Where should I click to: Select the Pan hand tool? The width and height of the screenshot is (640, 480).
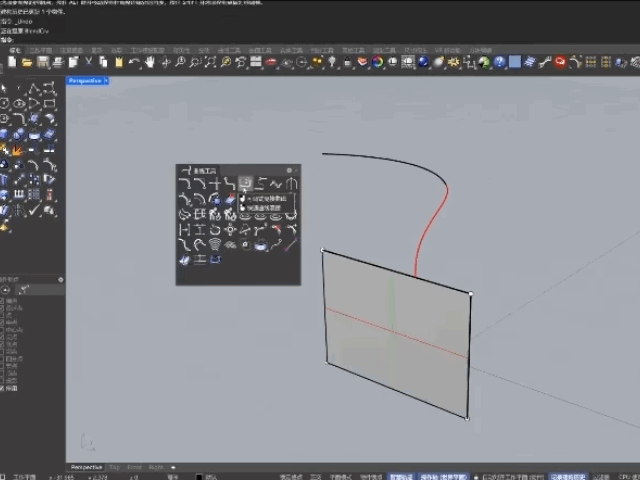click(x=149, y=62)
